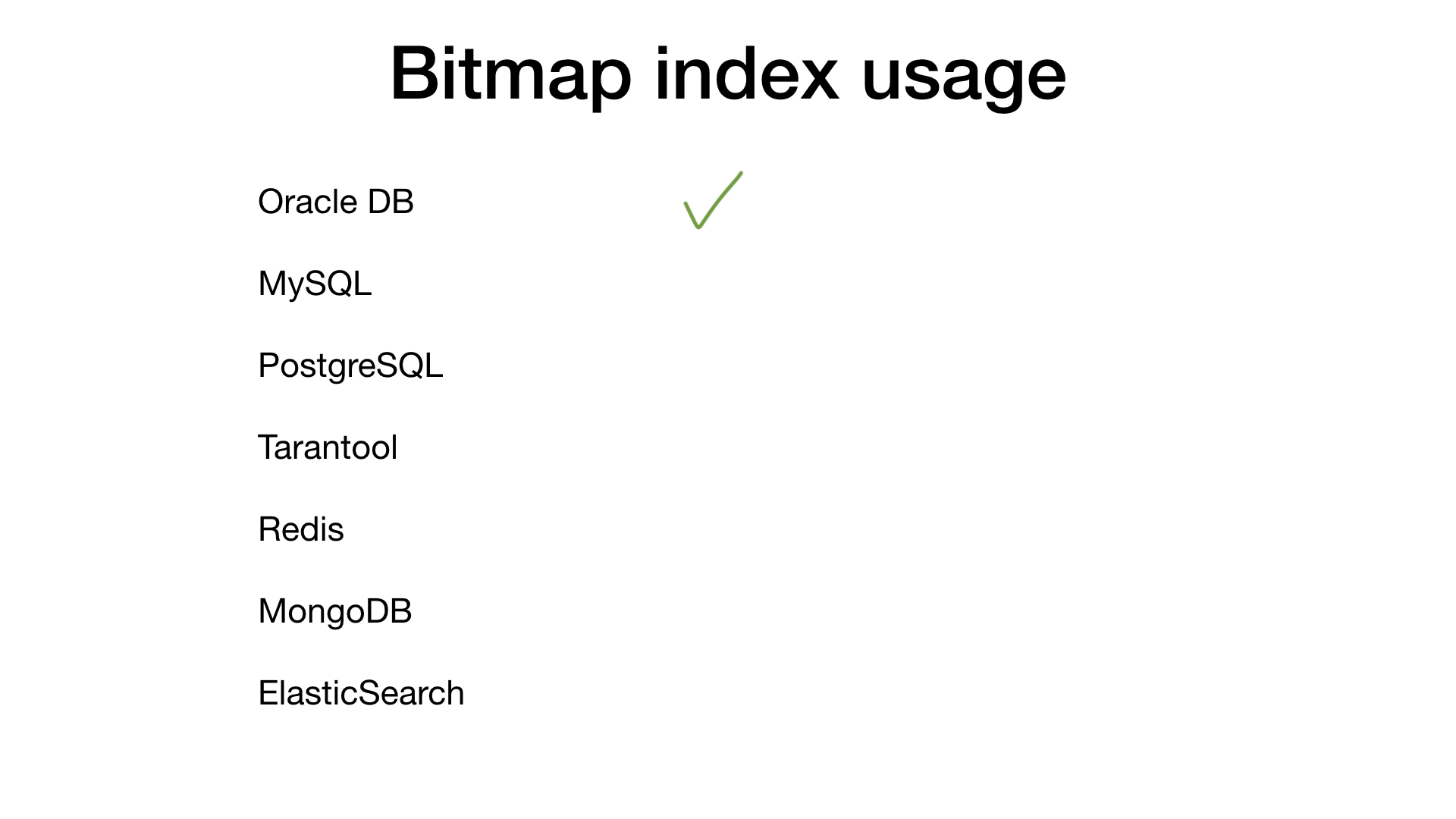Click the word 'Oracle' in the list
1456x819 pixels.
coord(307,202)
